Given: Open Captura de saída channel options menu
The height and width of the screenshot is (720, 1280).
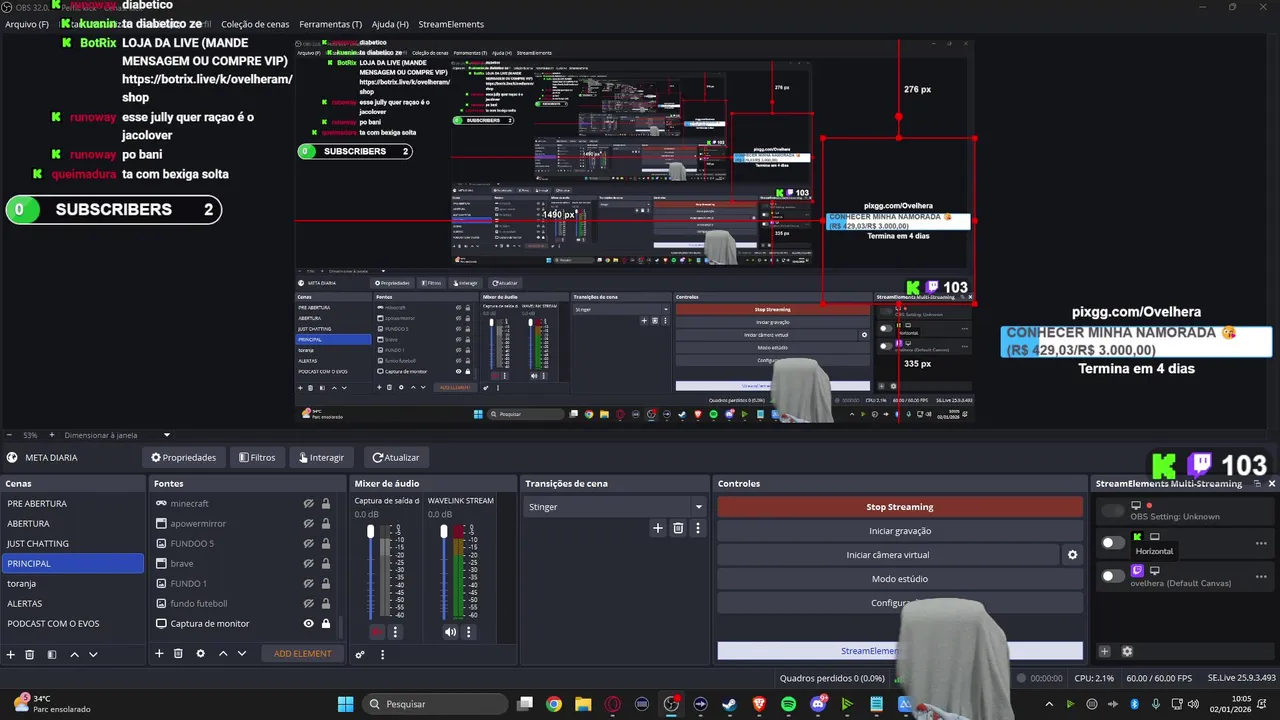Looking at the screenshot, I should [x=395, y=632].
